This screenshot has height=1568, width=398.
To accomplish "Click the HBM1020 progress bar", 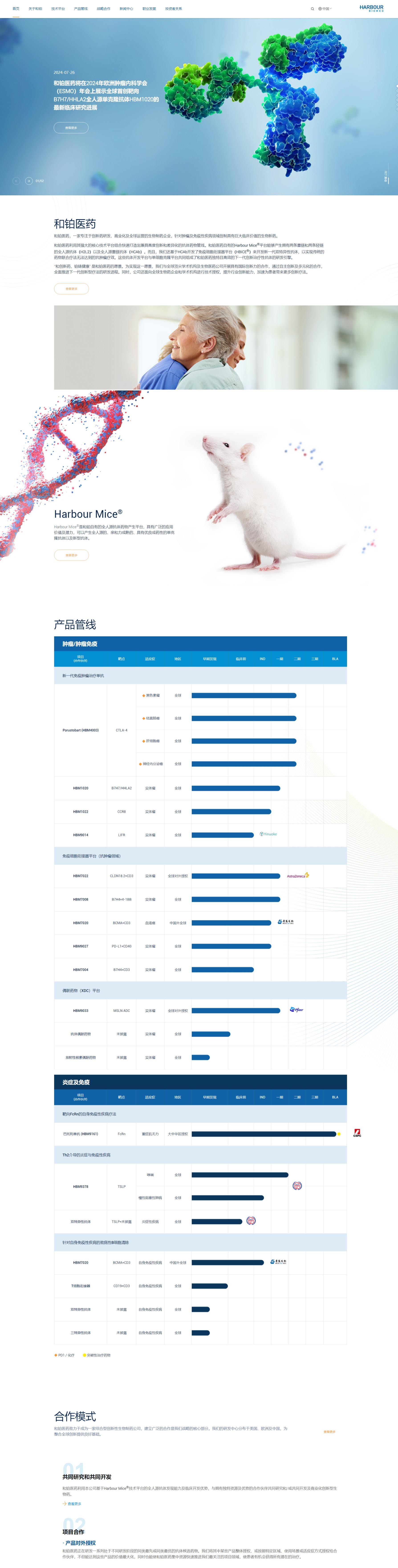I will 236,788.
